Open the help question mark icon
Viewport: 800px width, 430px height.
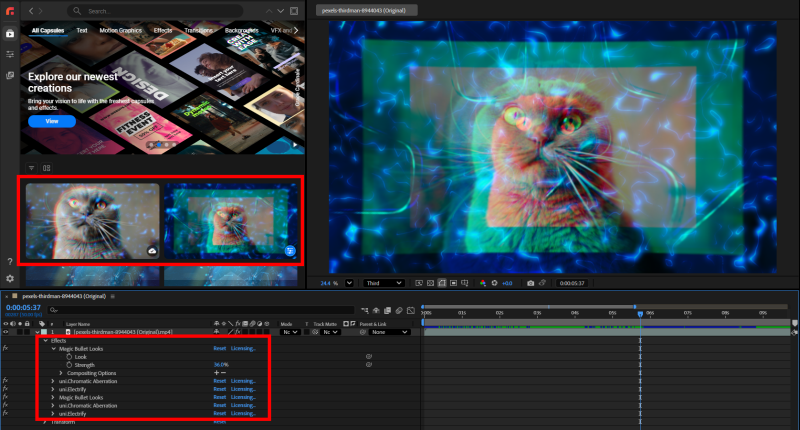coord(10,262)
